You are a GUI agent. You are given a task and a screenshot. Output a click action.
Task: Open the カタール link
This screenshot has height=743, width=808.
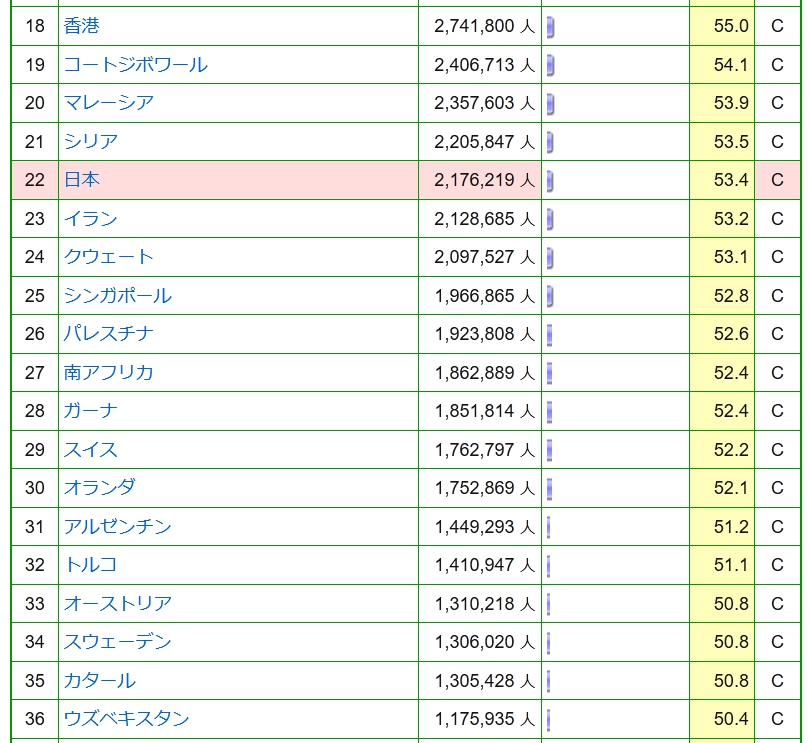(x=100, y=681)
